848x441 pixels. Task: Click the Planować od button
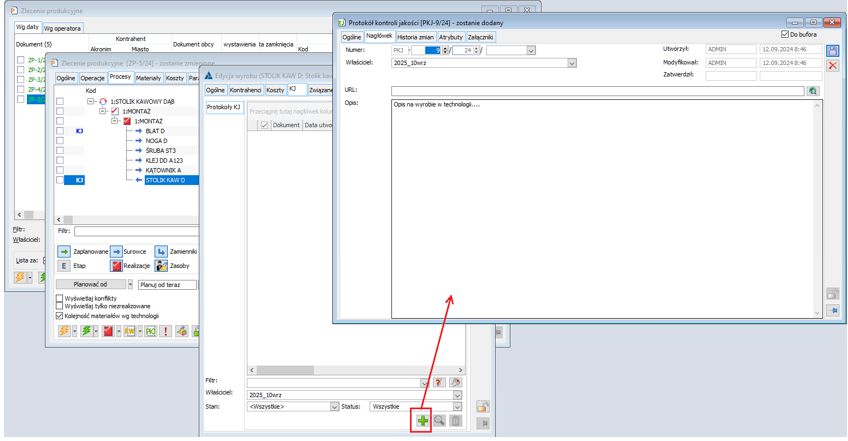pos(91,285)
